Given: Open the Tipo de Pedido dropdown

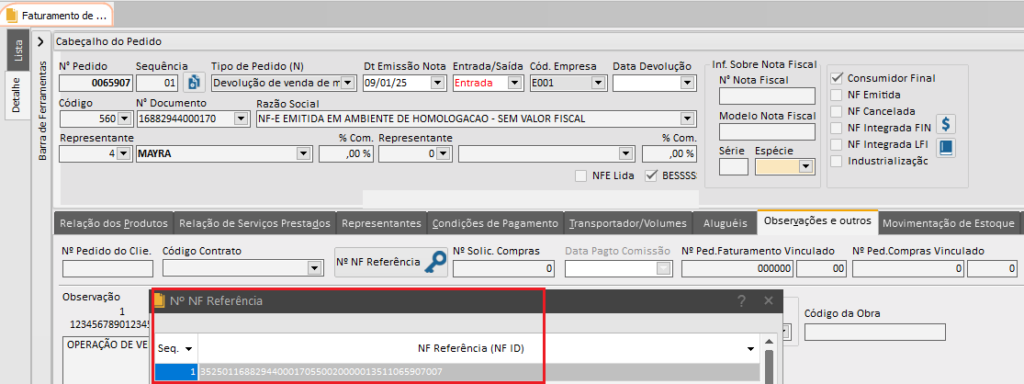Looking at the screenshot, I should (x=347, y=83).
